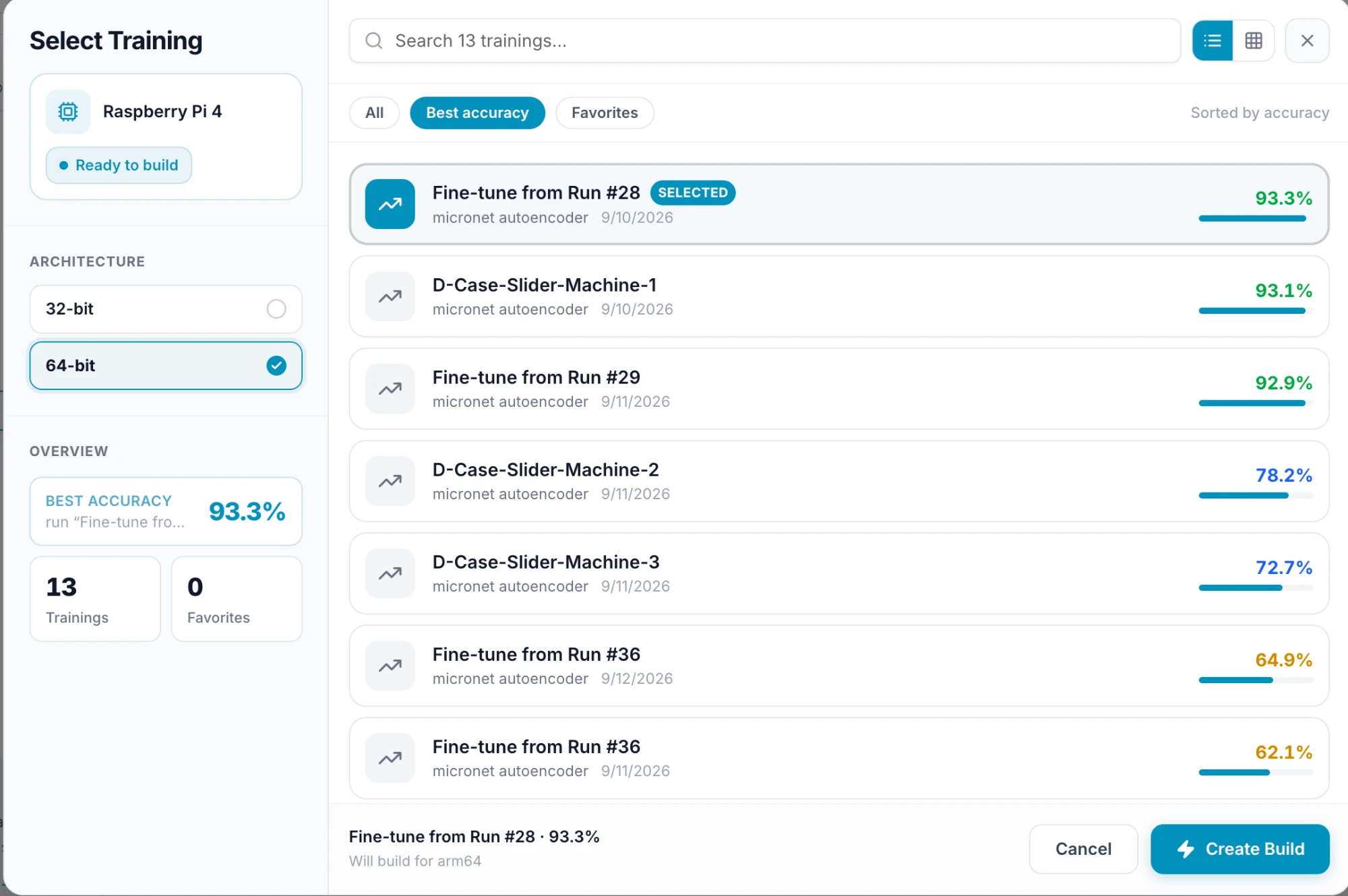The width and height of the screenshot is (1348, 896).
Task: Click the Ready to build status badge
Action: (x=119, y=165)
